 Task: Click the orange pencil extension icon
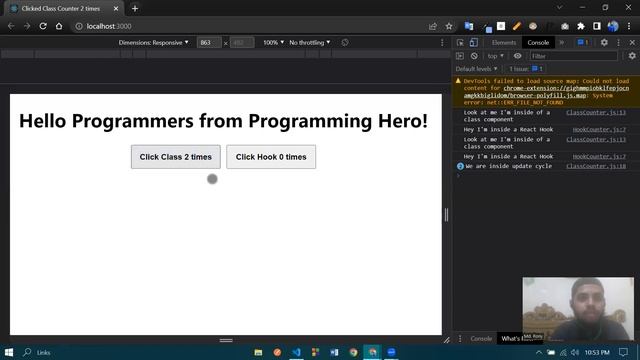pyautogui.click(x=517, y=26)
